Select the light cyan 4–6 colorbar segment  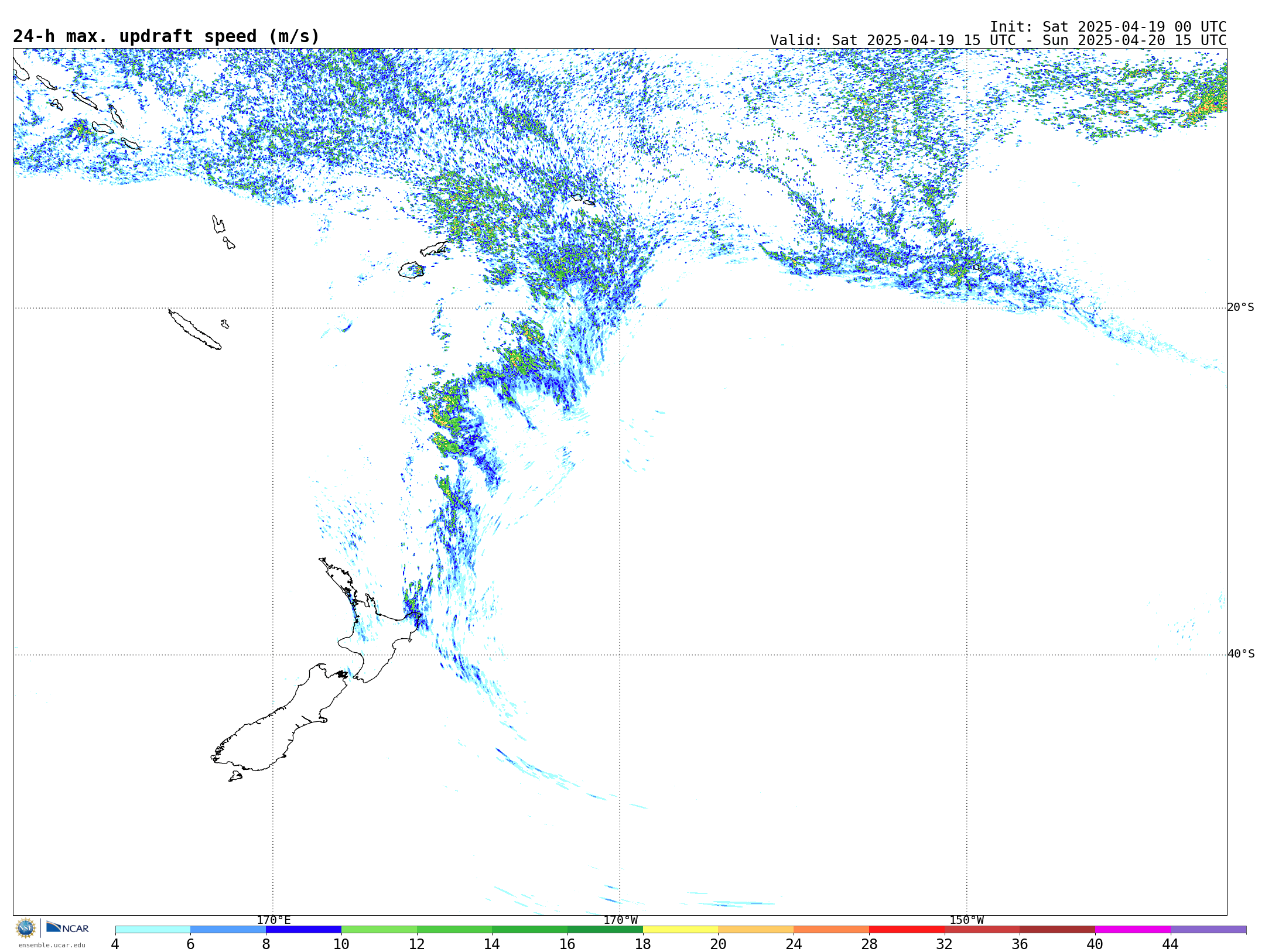[x=153, y=930]
